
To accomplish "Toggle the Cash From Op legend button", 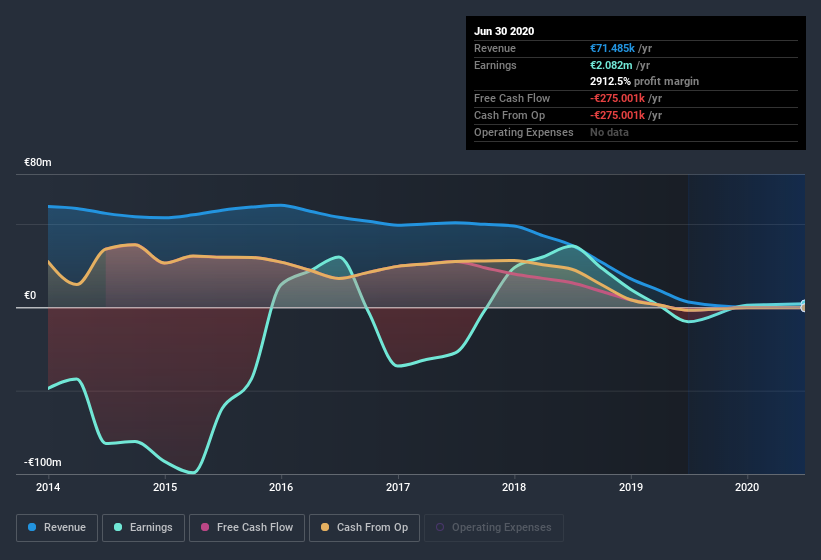I will point(364,528).
